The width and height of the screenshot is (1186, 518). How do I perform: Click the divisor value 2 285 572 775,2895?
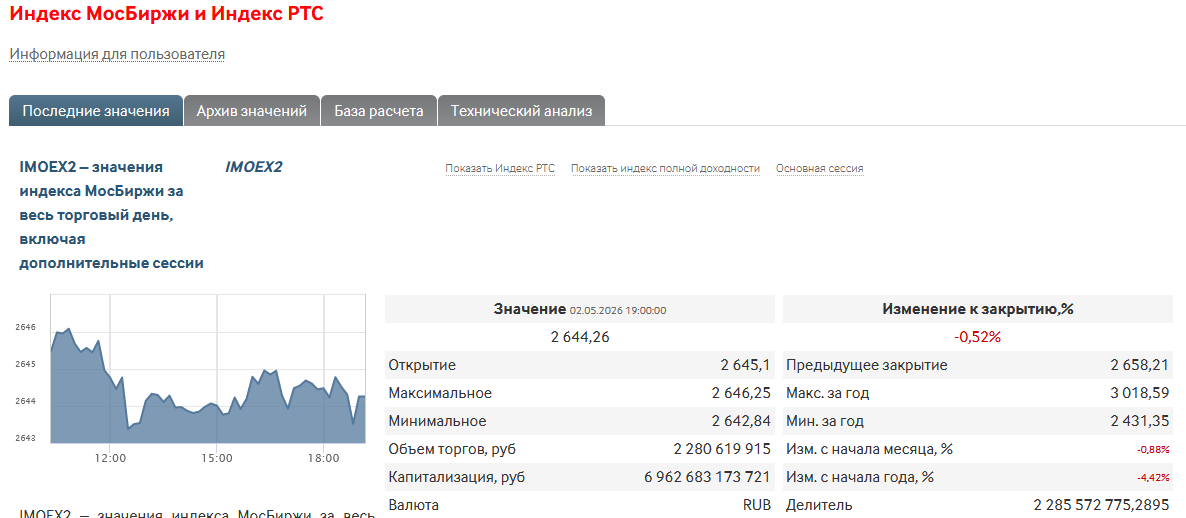click(x=1101, y=504)
